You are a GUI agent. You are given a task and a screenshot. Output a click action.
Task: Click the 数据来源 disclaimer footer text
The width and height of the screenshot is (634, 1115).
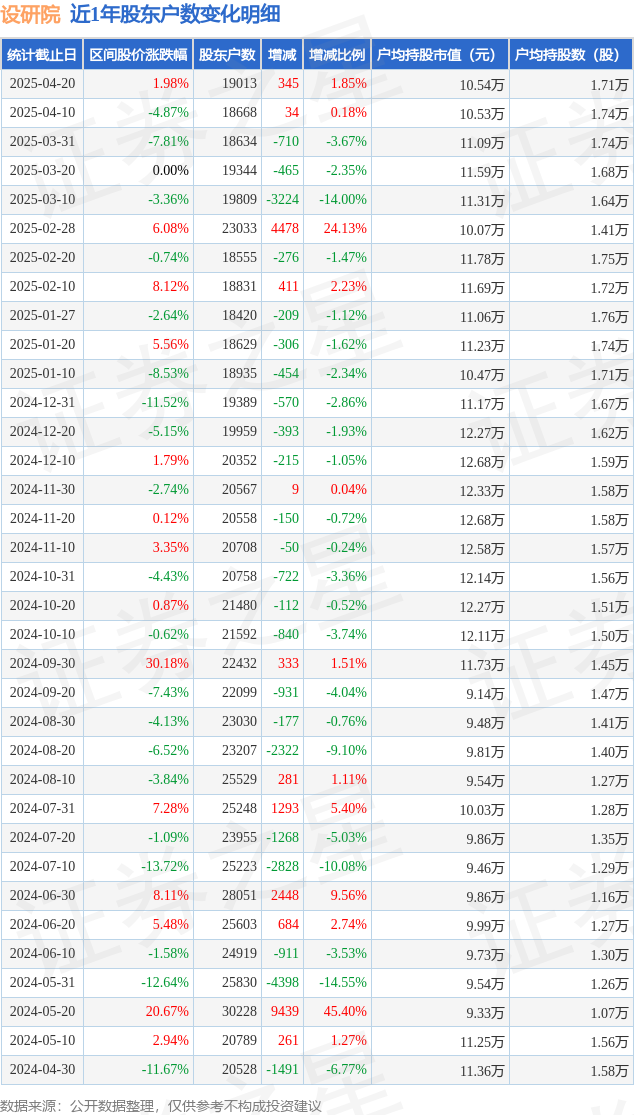pyautogui.click(x=161, y=1106)
